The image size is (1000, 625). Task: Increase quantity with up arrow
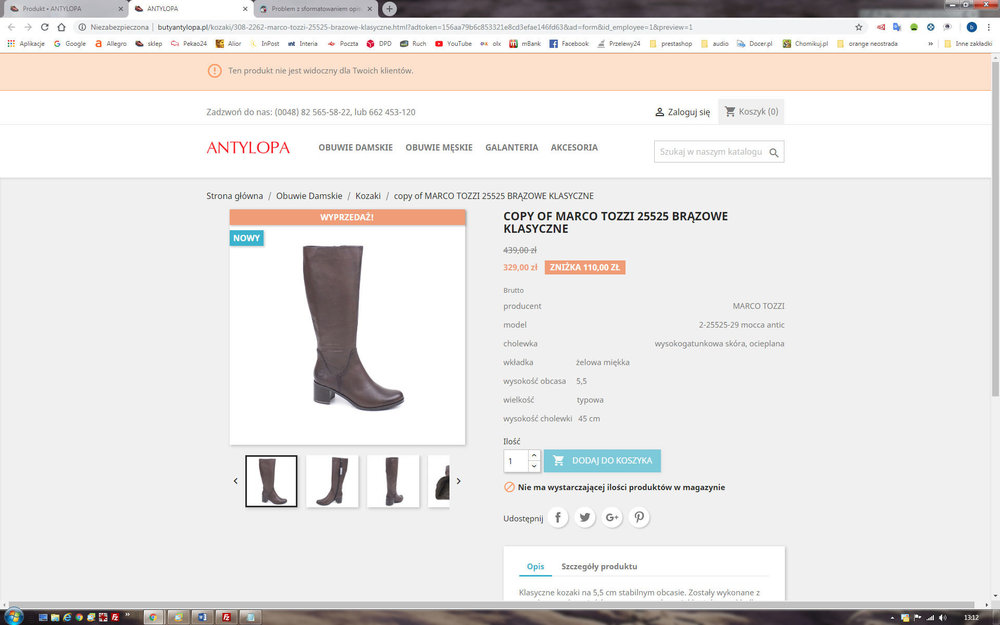click(534, 455)
